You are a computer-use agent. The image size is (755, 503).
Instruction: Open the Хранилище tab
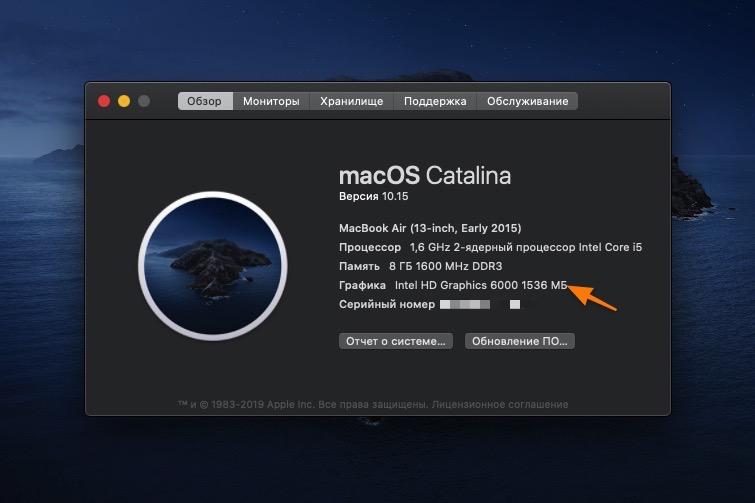351,101
